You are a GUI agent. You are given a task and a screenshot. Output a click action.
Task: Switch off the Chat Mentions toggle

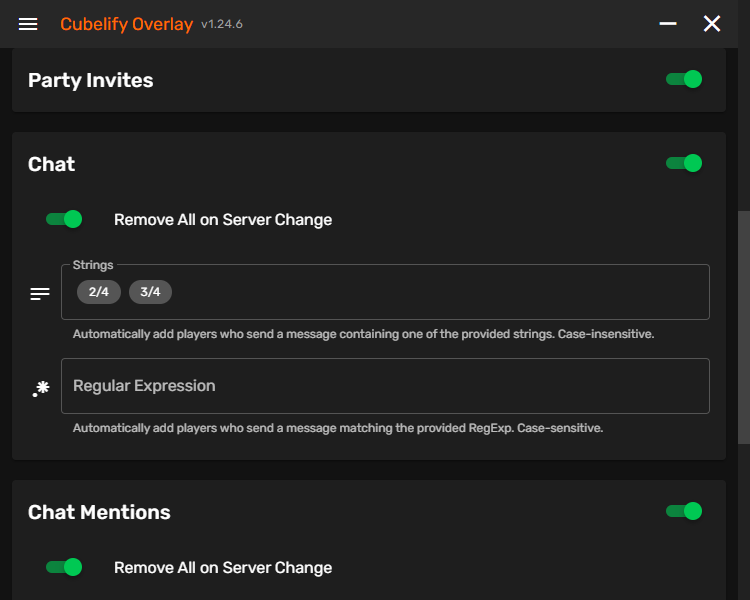click(684, 511)
